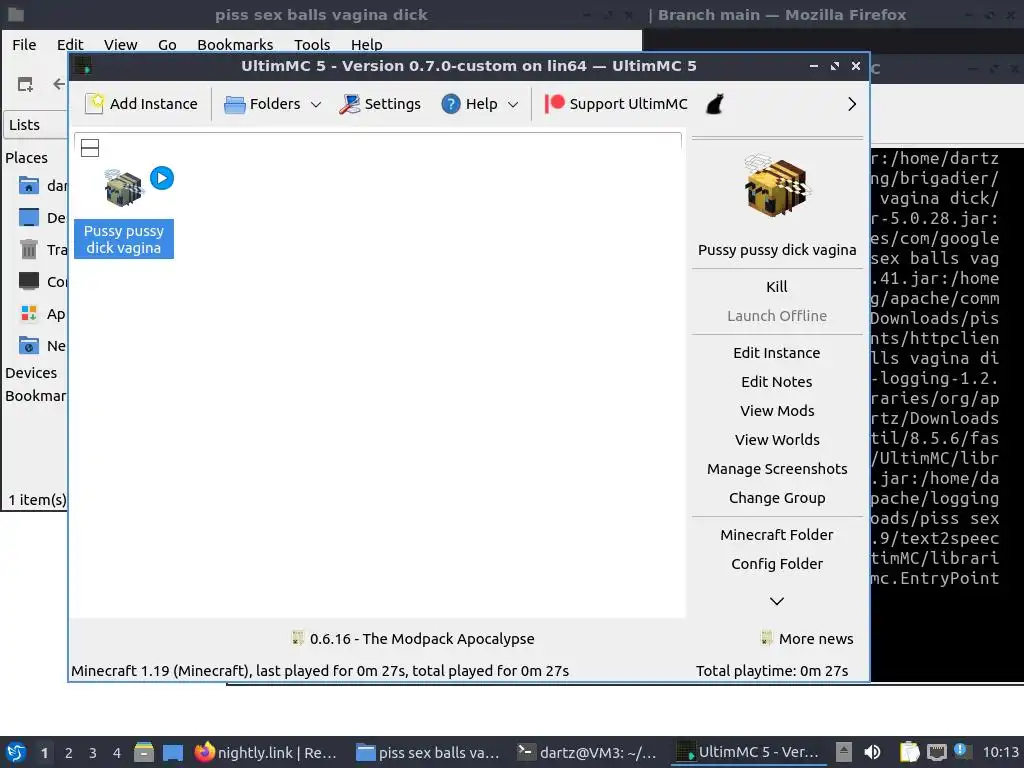Open Help menu in the file manager
The height and width of the screenshot is (768, 1024).
pos(366,44)
